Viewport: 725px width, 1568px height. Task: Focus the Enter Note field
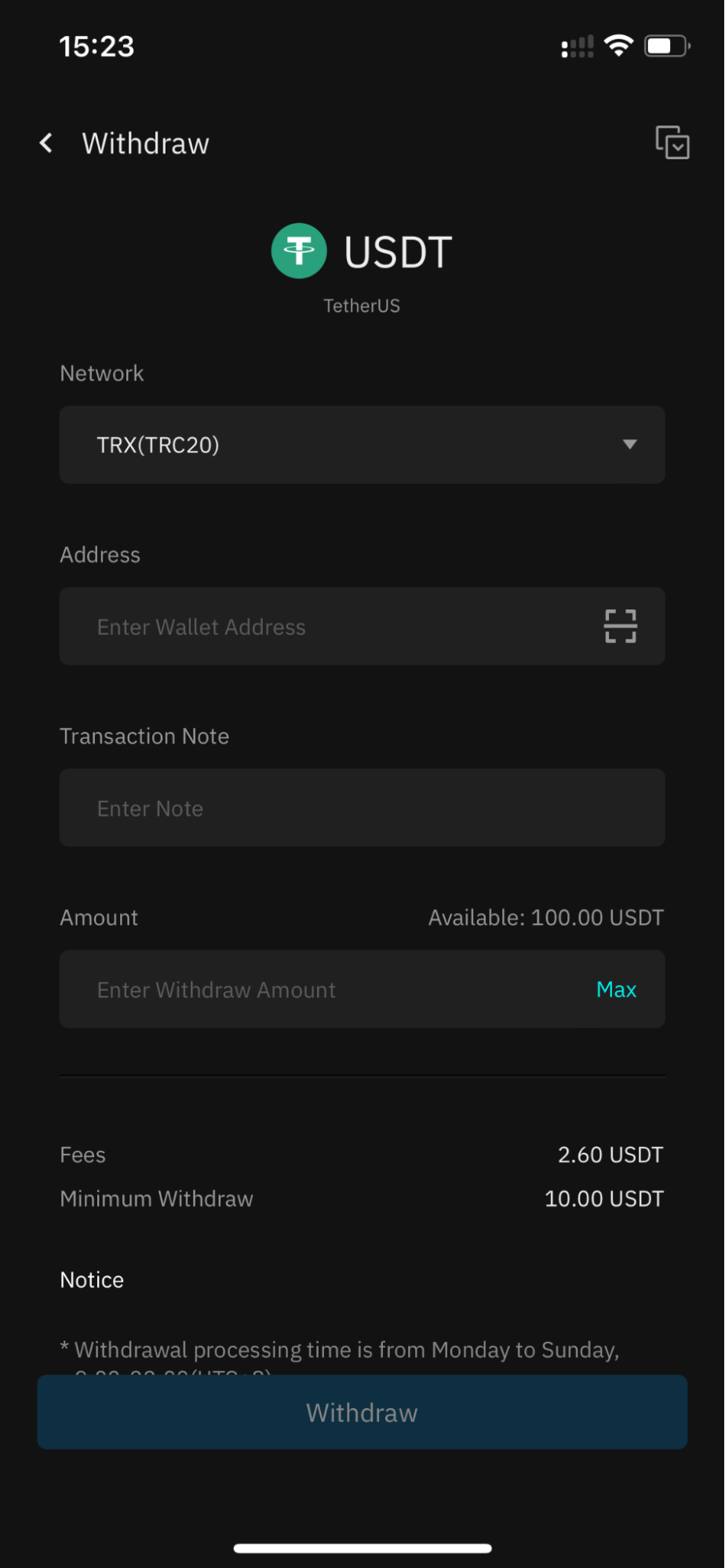point(361,808)
